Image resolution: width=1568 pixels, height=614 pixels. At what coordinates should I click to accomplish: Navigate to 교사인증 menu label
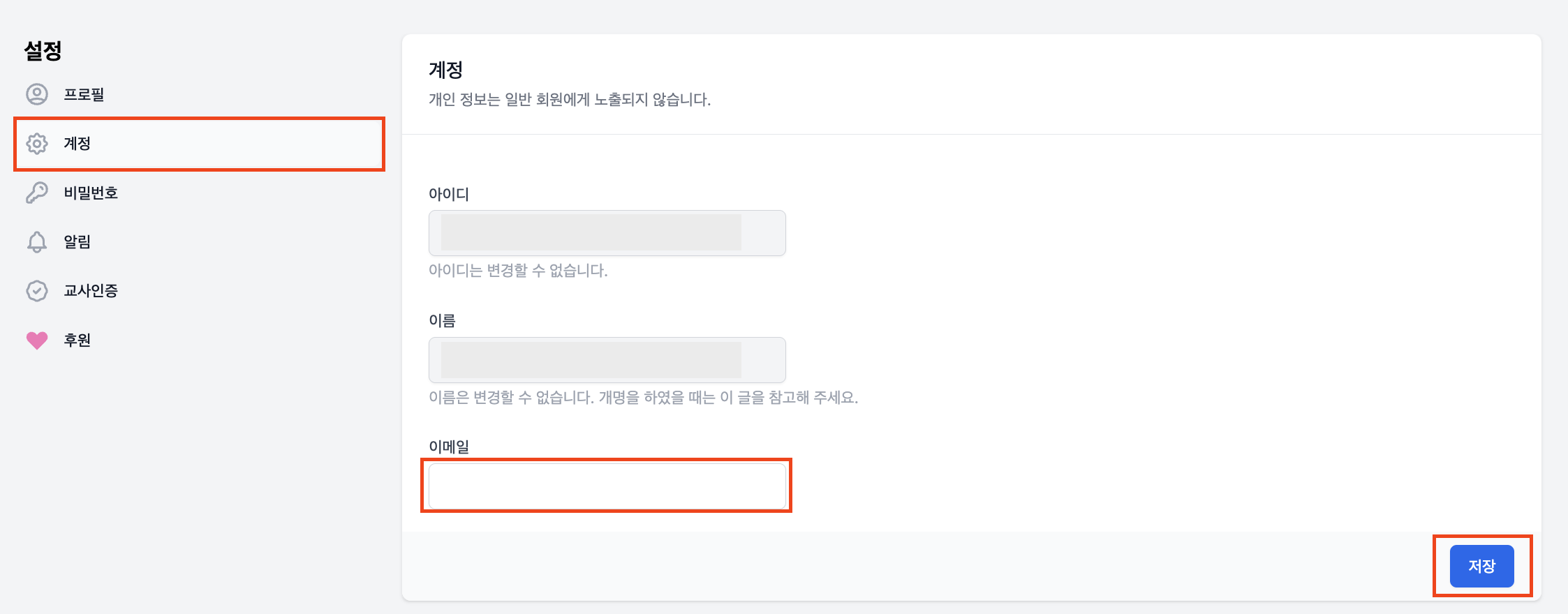pos(91,291)
